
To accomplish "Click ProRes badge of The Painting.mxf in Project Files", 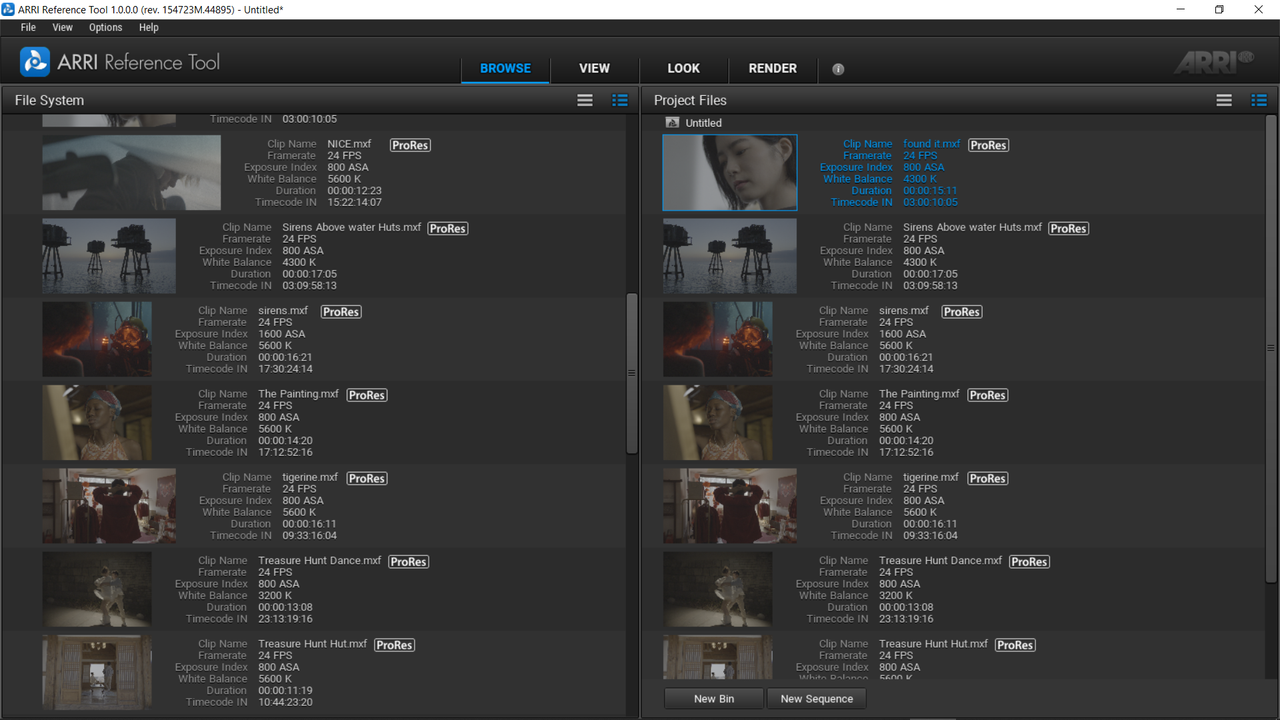I will (x=987, y=395).
